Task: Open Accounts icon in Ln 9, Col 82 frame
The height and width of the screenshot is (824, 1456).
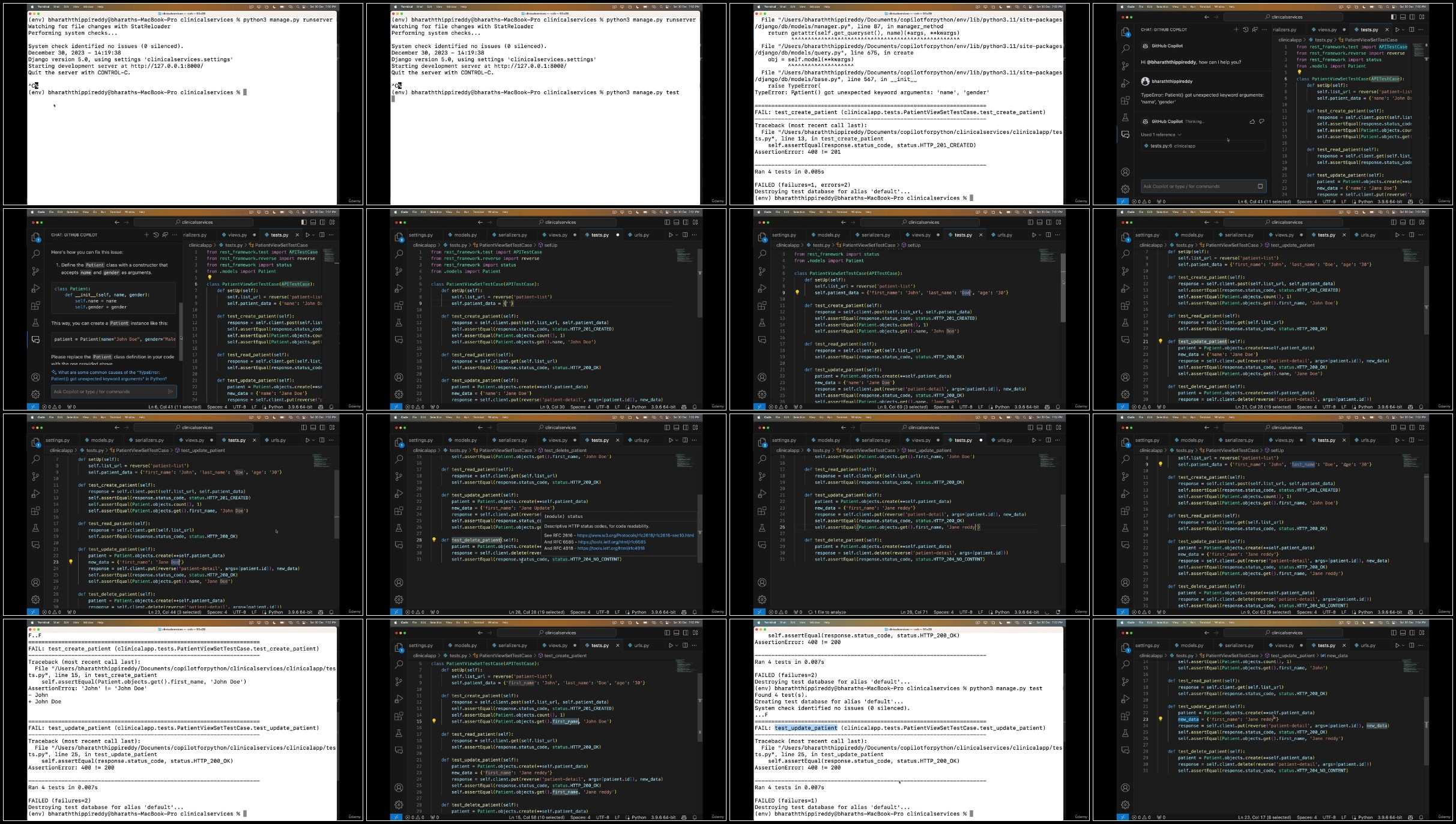Action: tap(1125, 583)
